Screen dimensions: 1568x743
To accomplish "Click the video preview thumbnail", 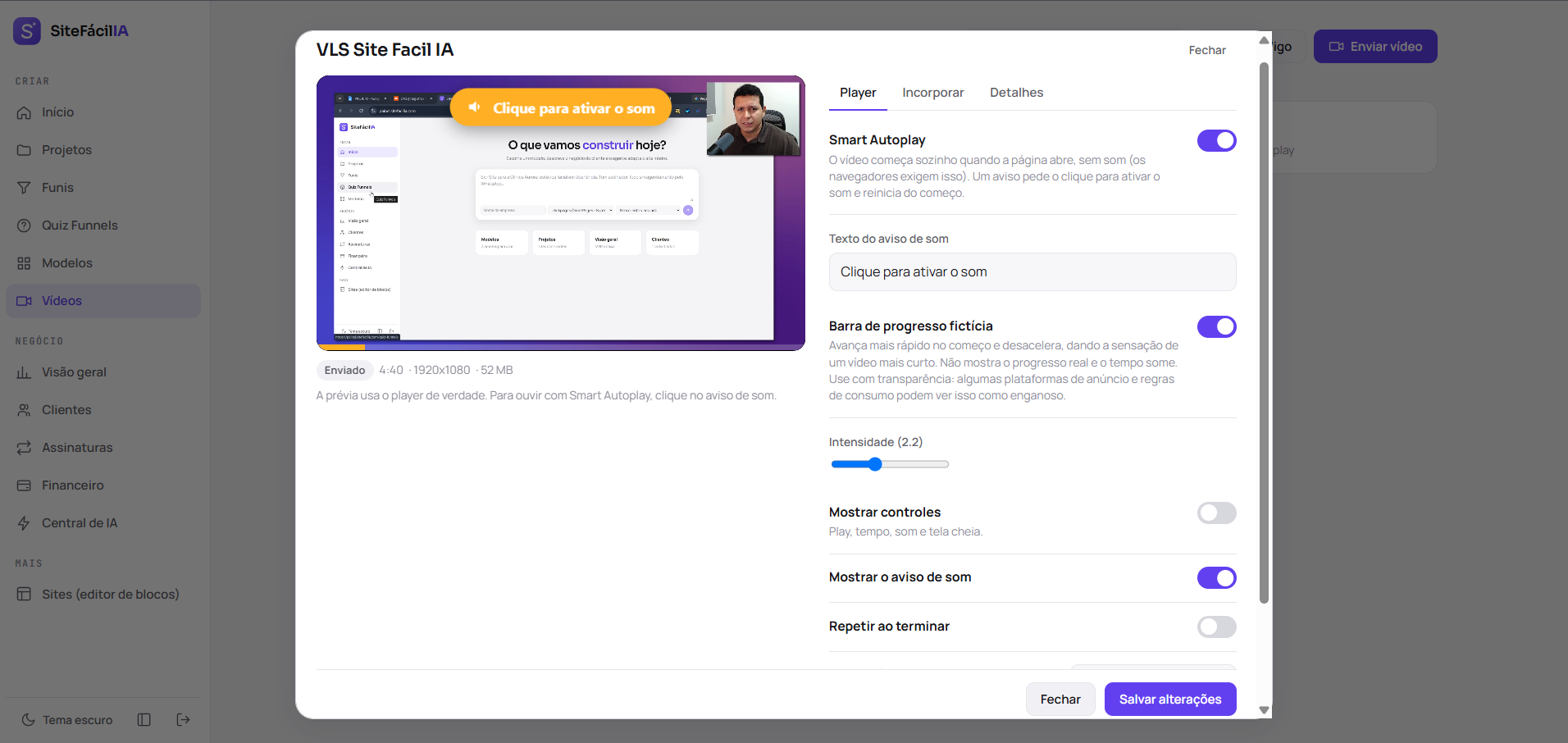I will pos(561,213).
